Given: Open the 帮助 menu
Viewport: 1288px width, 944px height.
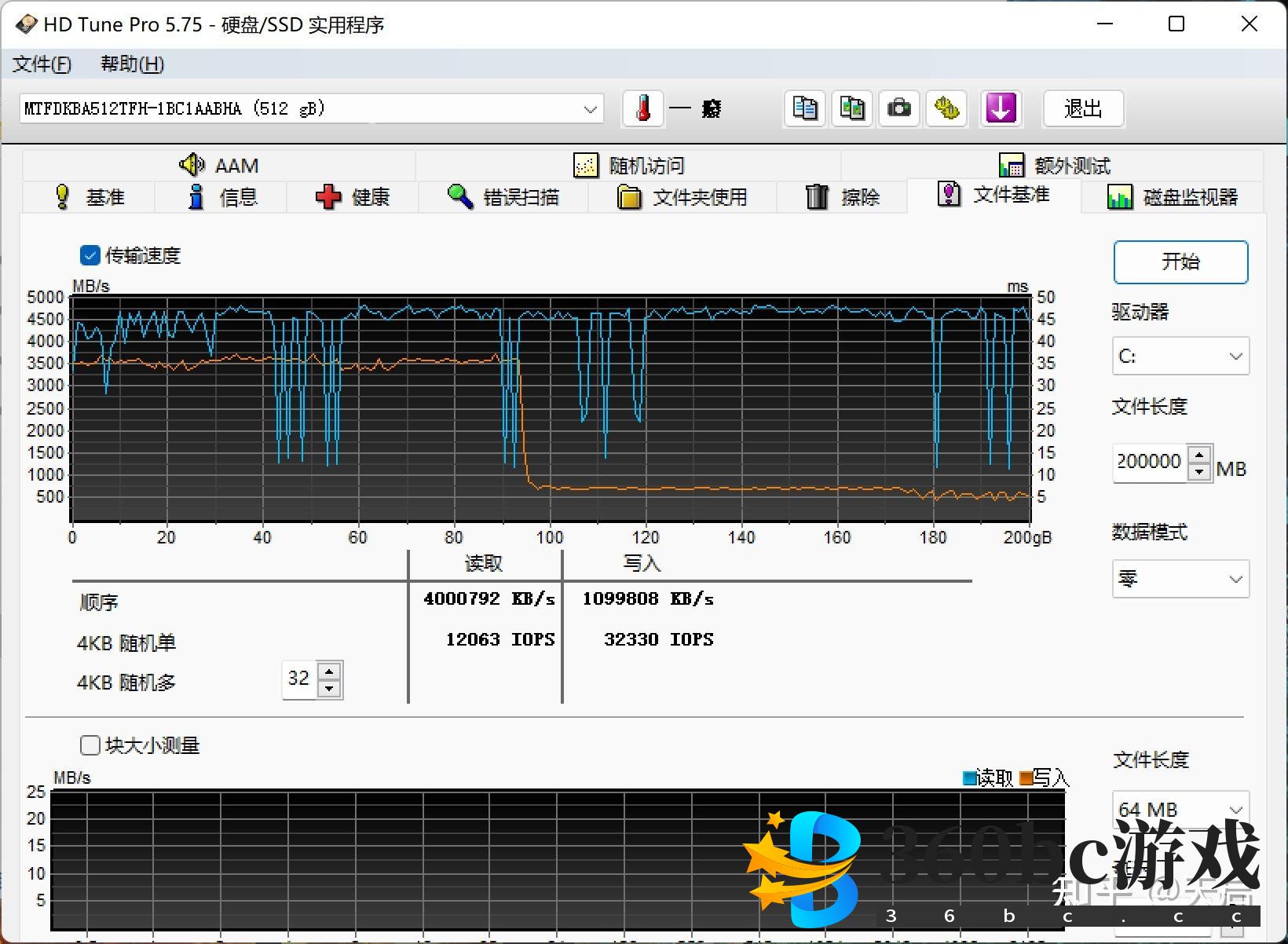Looking at the screenshot, I should (x=132, y=64).
